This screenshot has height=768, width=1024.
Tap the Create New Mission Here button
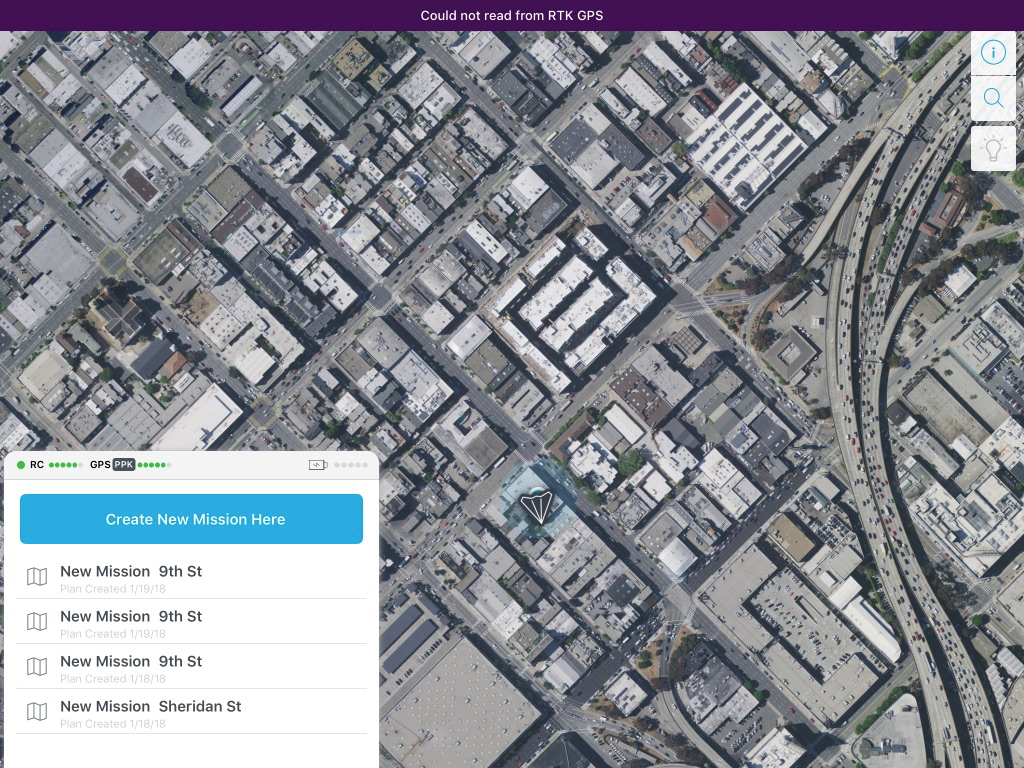click(191, 519)
